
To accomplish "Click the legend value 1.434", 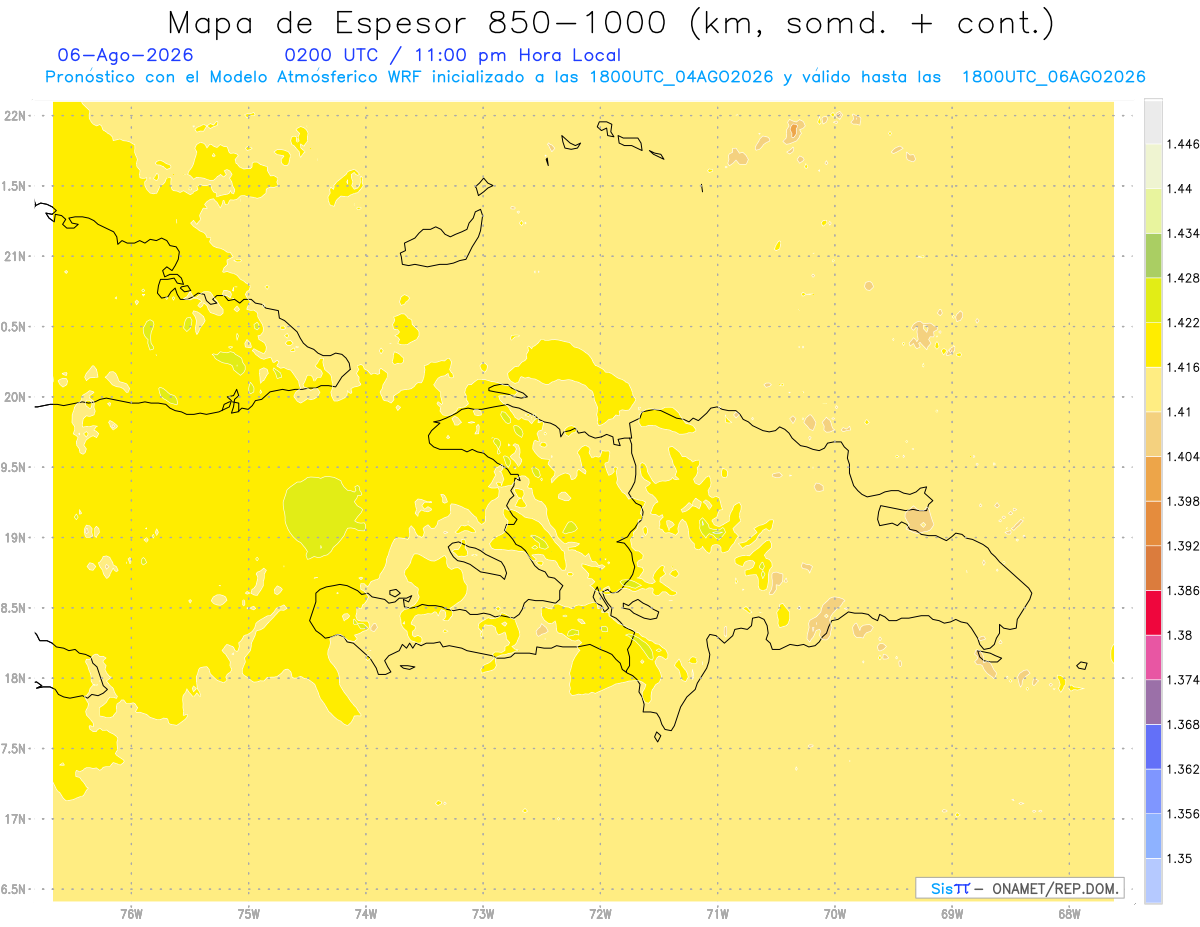I will (x=1183, y=233).
